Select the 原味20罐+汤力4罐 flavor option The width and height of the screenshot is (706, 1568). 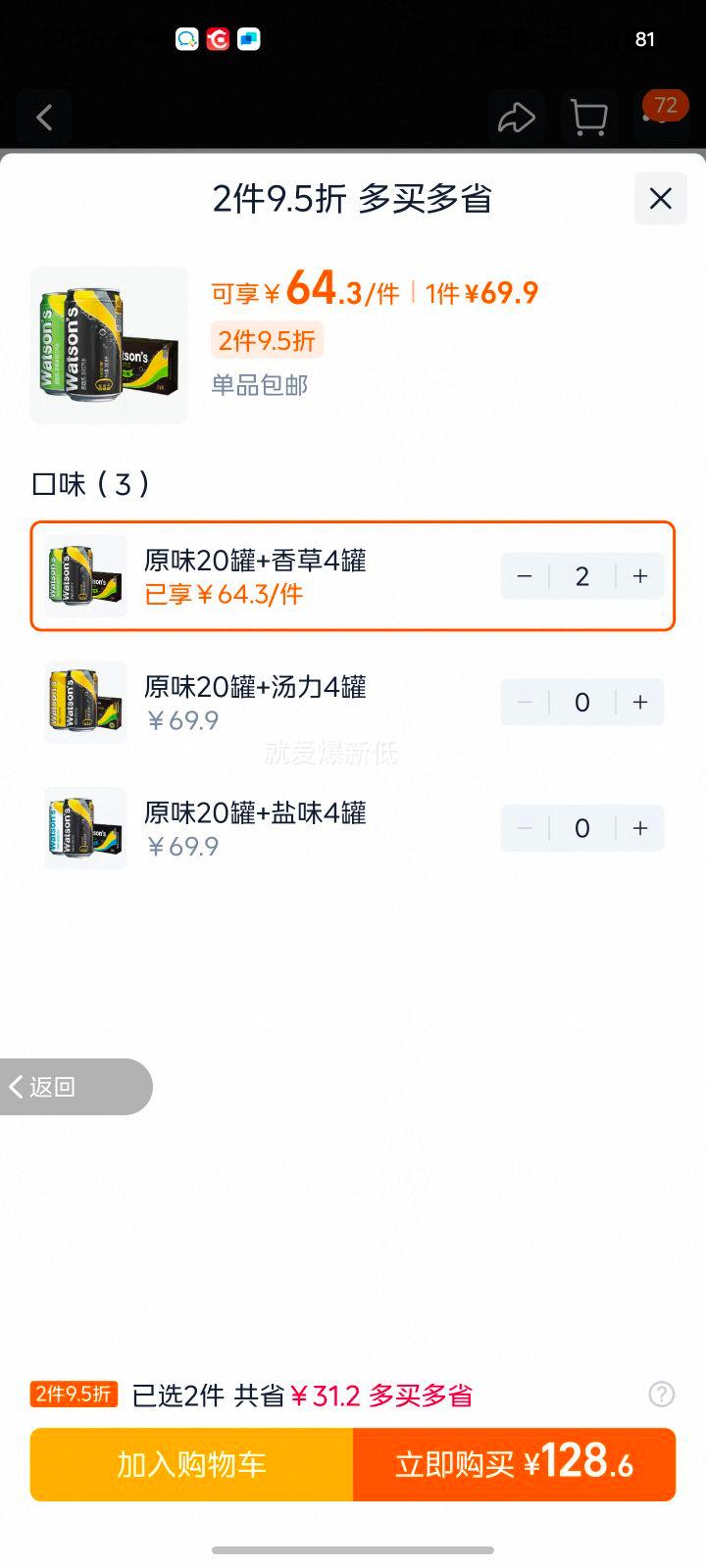(353, 702)
